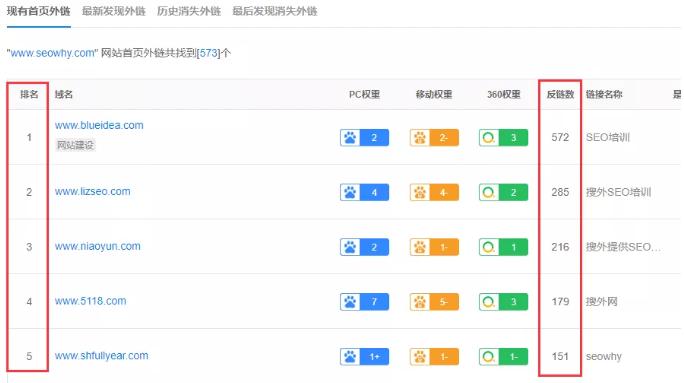Open www.blueidea.com domain link
The image size is (684, 383).
coord(99,125)
